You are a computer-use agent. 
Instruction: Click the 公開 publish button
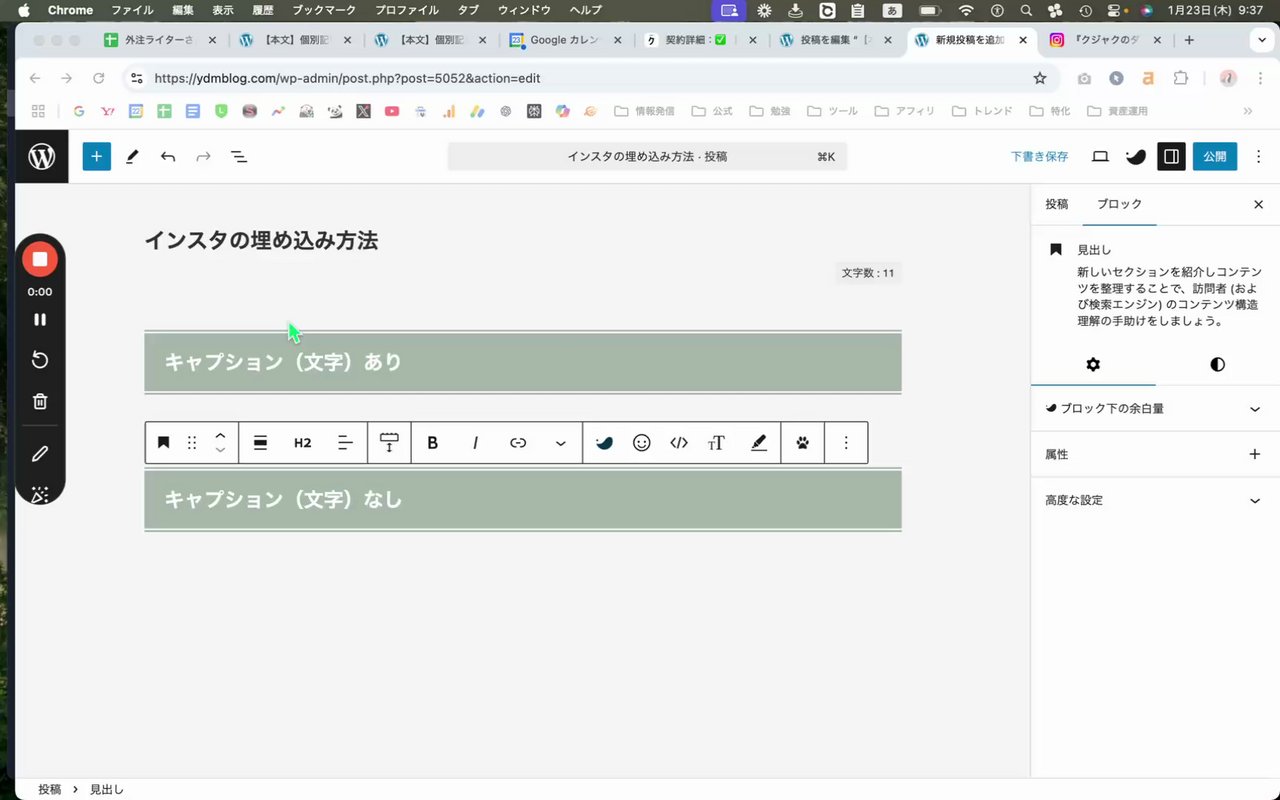pos(1215,156)
